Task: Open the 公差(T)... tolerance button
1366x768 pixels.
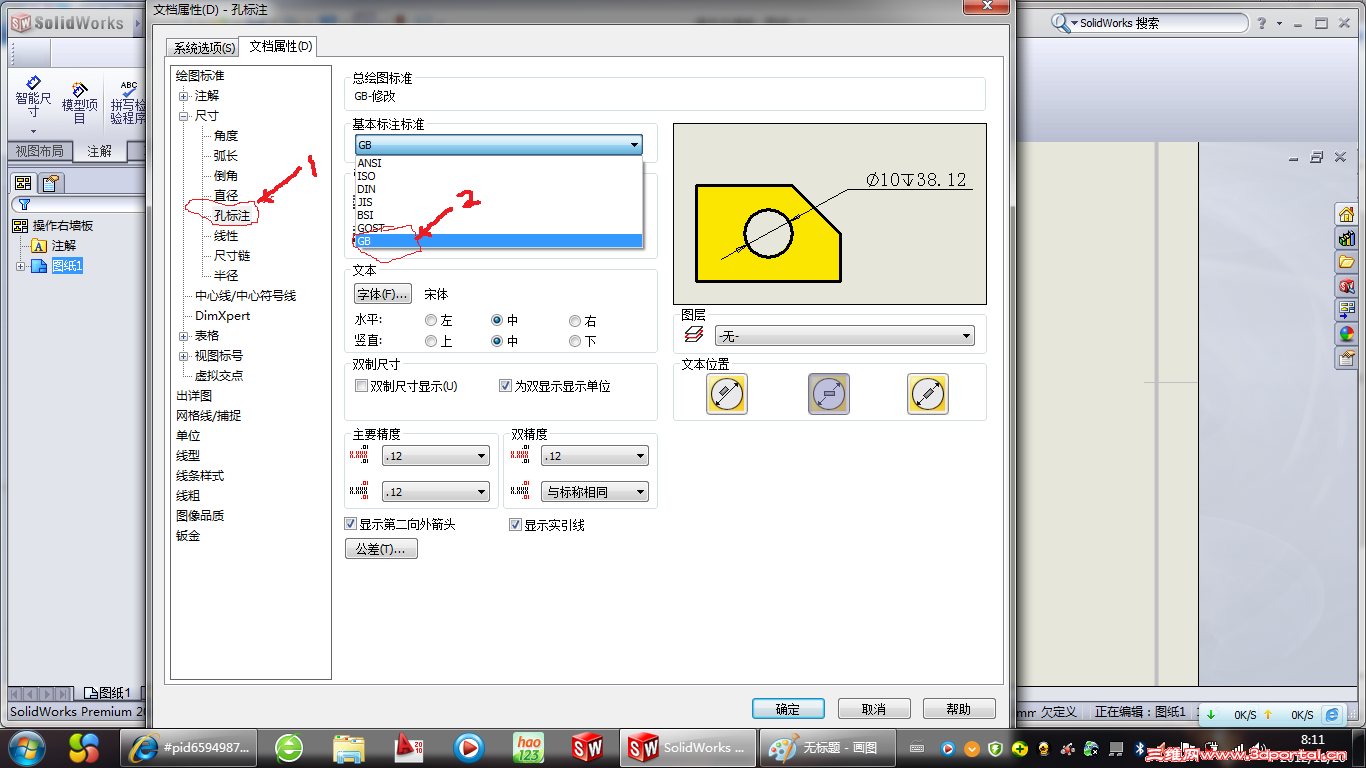Action: (381, 549)
